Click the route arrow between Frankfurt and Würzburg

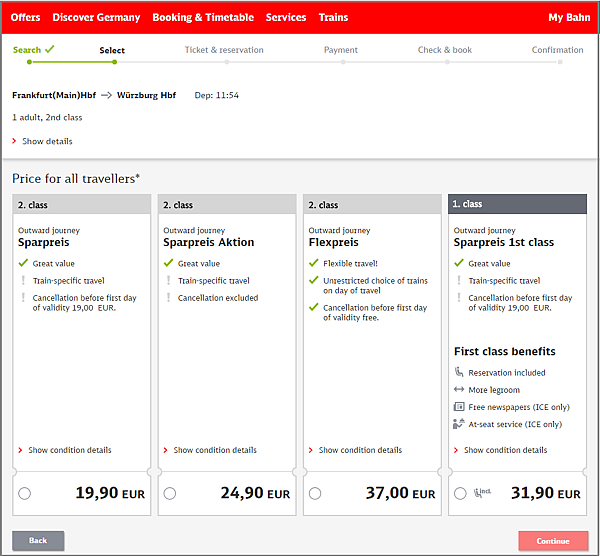pyautogui.click(x=105, y=96)
